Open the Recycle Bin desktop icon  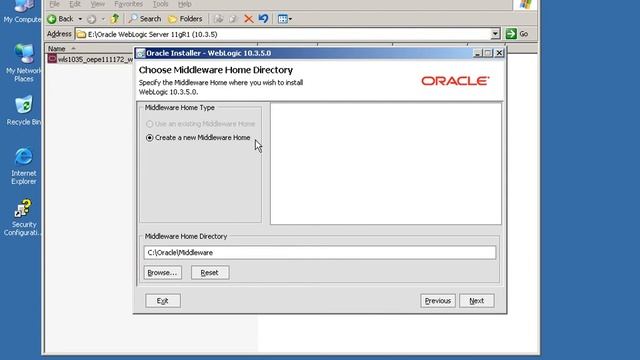pyautogui.click(x=23, y=111)
